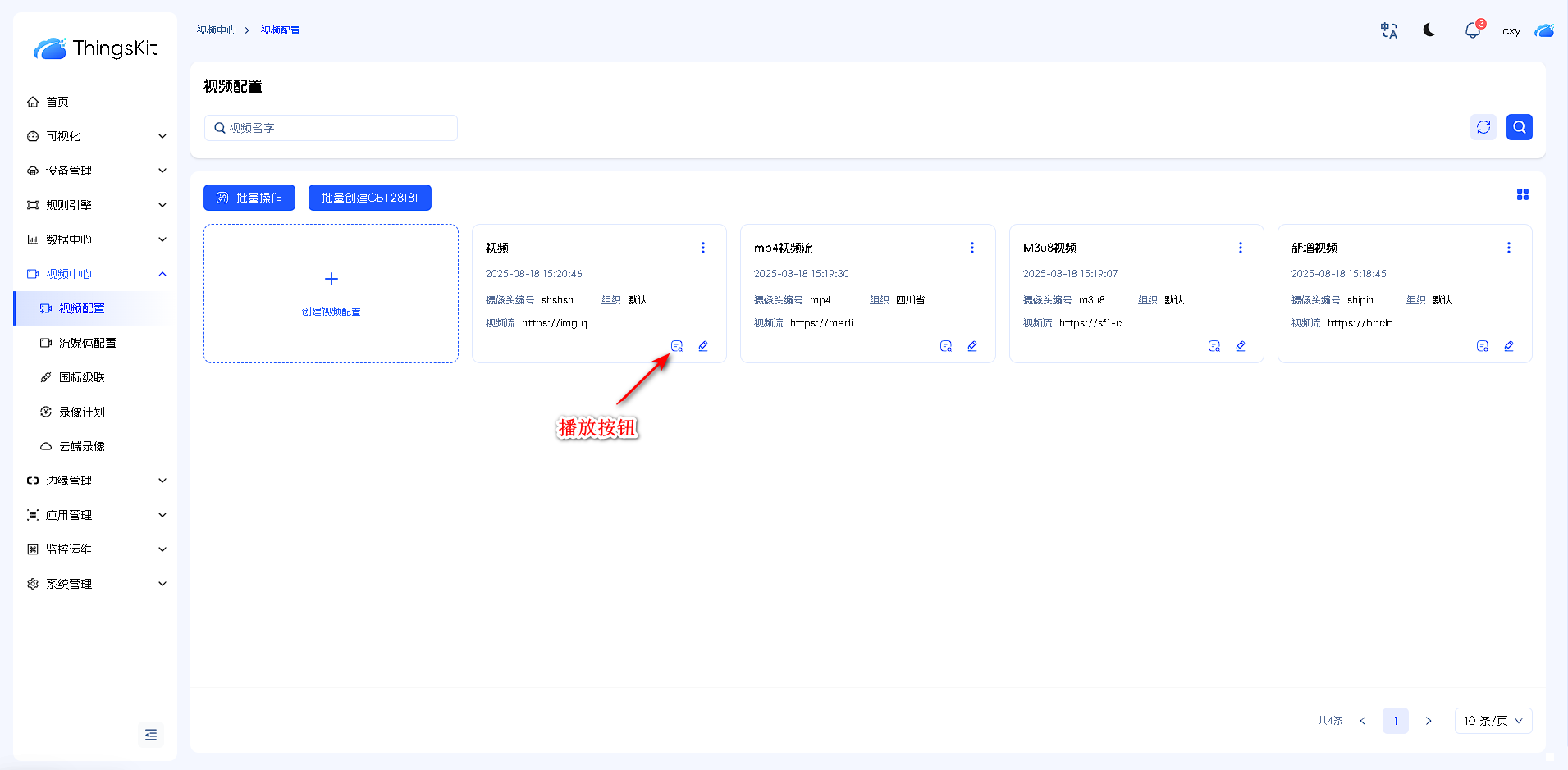1568x770 pixels.
Task: Open the notification bell
Action: 1473,31
